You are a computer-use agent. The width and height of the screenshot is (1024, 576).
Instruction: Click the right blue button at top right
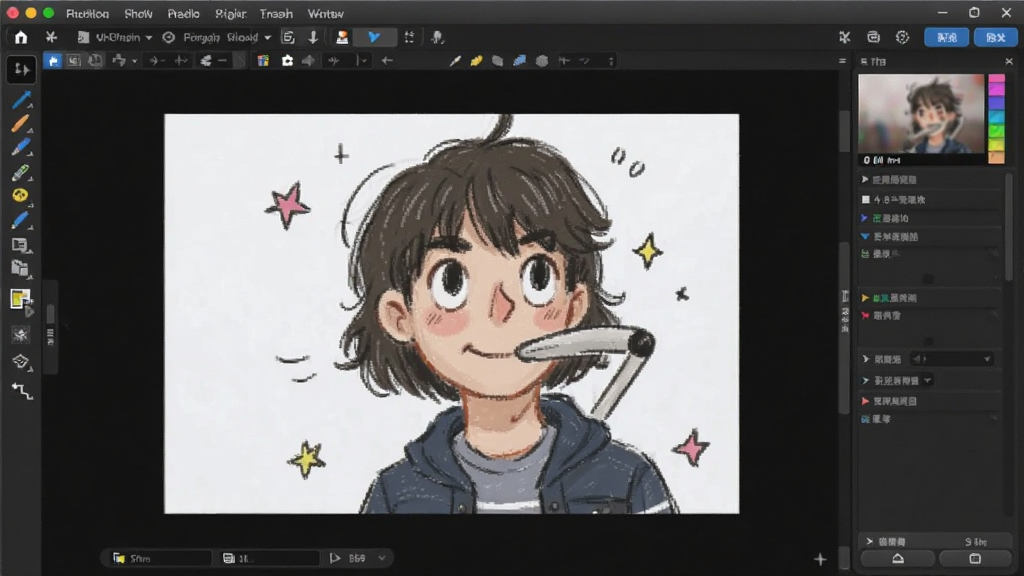[995, 37]
